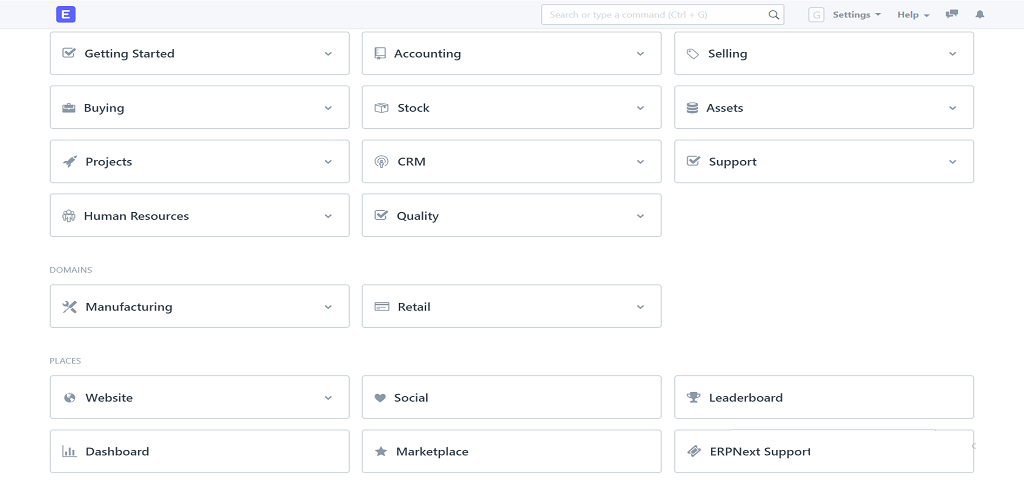
Task: Open the Stock module card
Action: pos(511,108)
